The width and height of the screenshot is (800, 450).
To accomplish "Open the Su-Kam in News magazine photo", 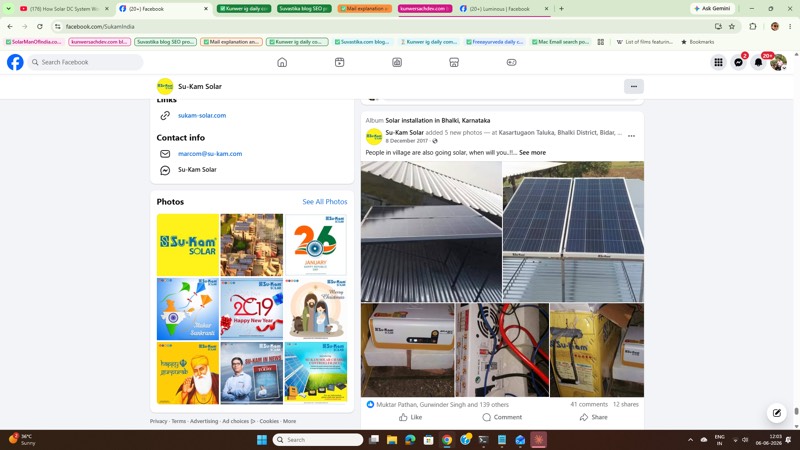I will point(252,373).
